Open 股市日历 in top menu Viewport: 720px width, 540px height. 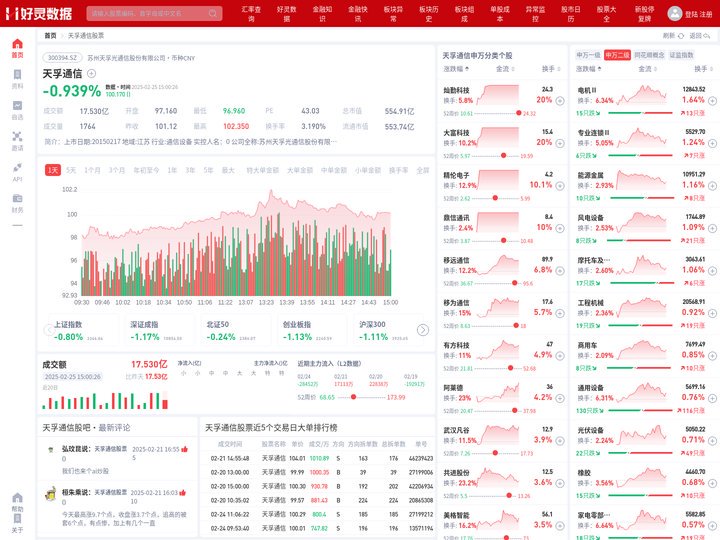tap(571, 14)
